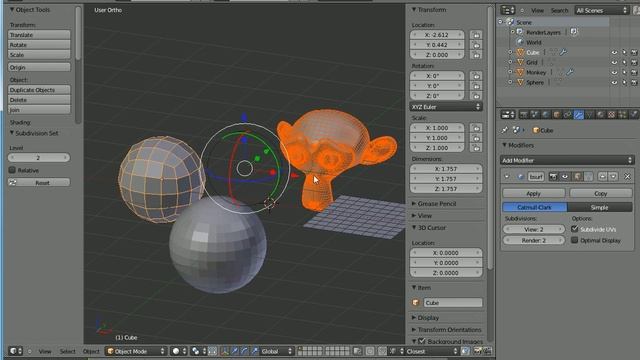Open the Object Data properties tab triangle icon
640x360 pixels.
tap(589, 115)
